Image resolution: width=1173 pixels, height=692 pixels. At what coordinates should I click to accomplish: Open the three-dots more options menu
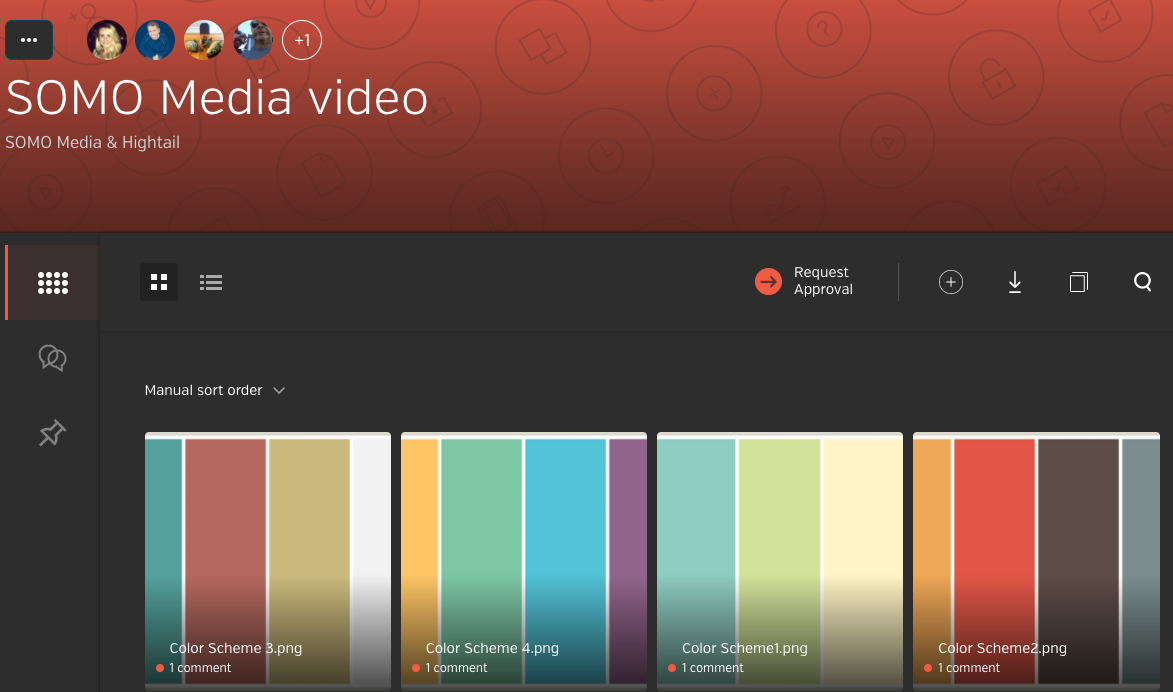click(29, 40)
